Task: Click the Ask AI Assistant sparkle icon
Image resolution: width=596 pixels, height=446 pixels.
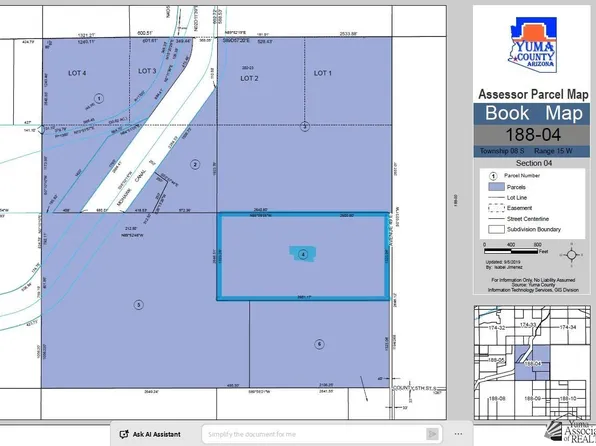Action: click(x=124, y=434)
